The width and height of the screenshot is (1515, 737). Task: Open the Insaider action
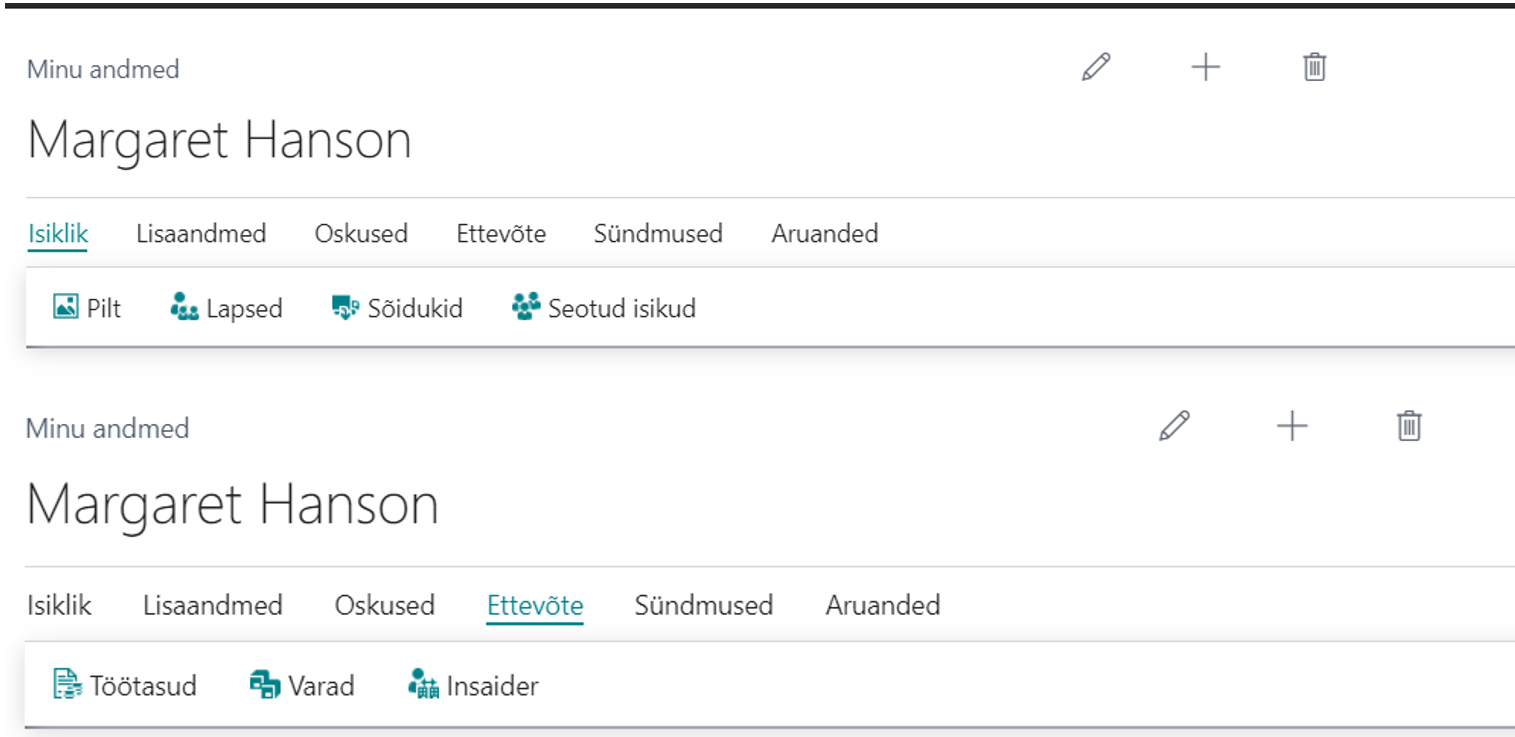coord(473,685)
